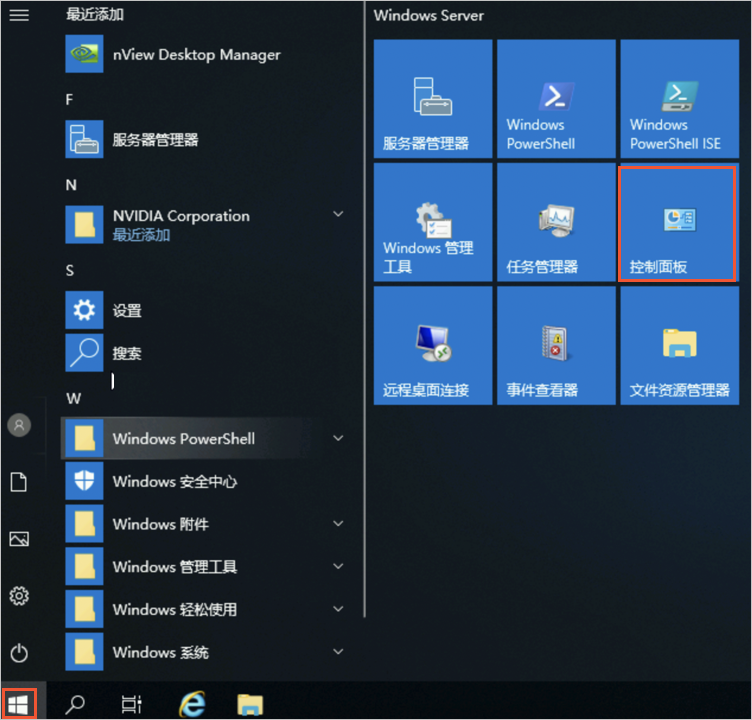Open Windows 安全中心 from the list
This screenshot has height=720, width=752.
coord(174,481)
